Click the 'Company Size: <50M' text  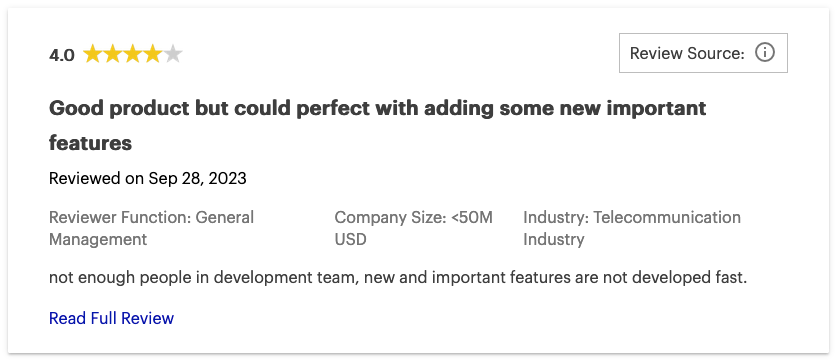tap(414, 217)
